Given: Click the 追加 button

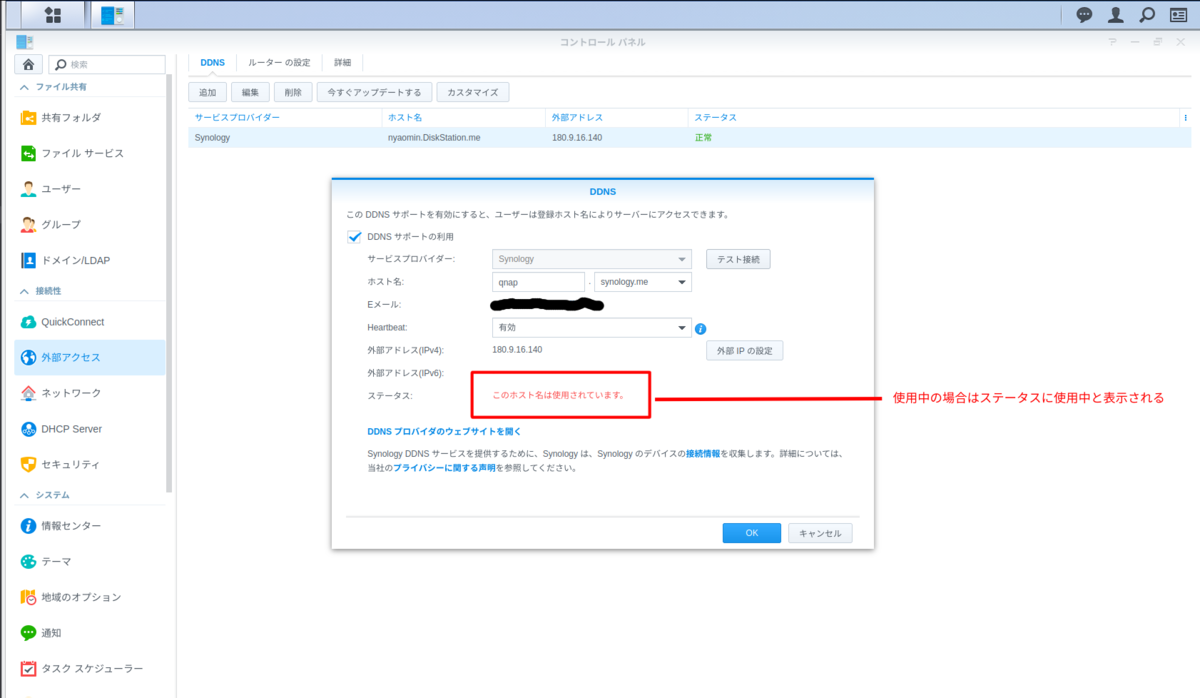Looking at the screenshot, I should tap(207, 92).
